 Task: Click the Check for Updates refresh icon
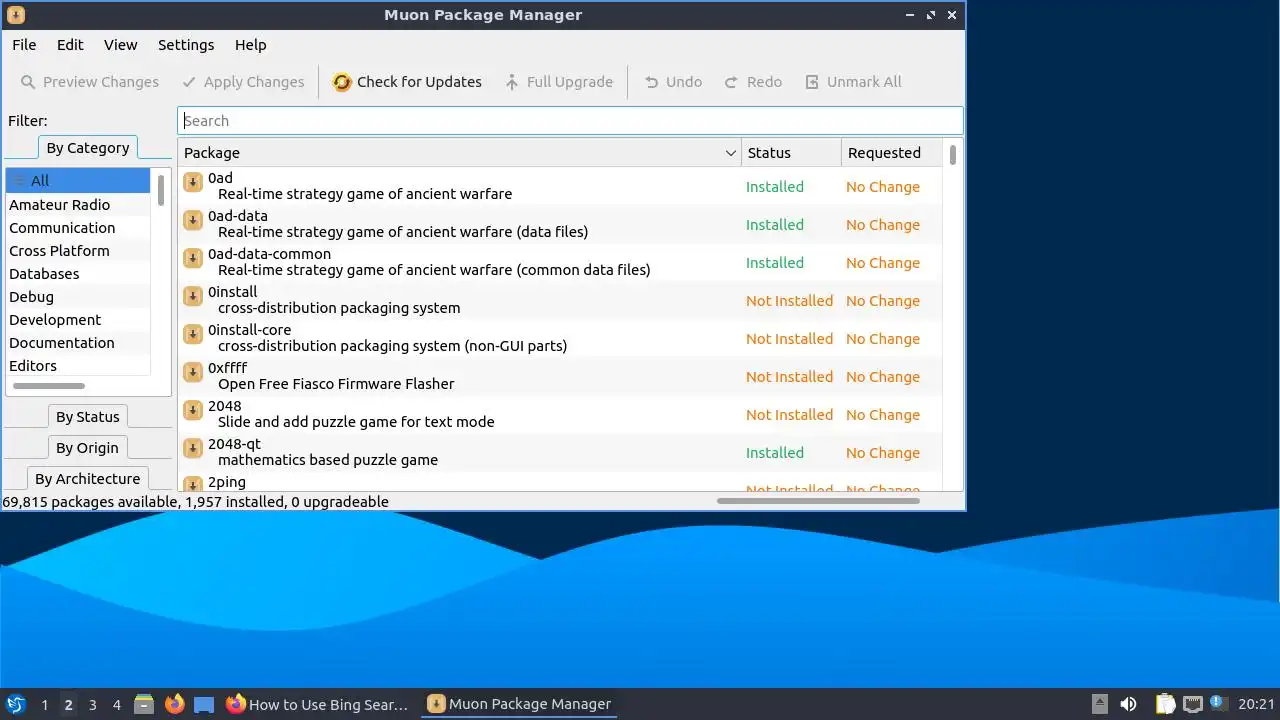click(x=342, y=82)
